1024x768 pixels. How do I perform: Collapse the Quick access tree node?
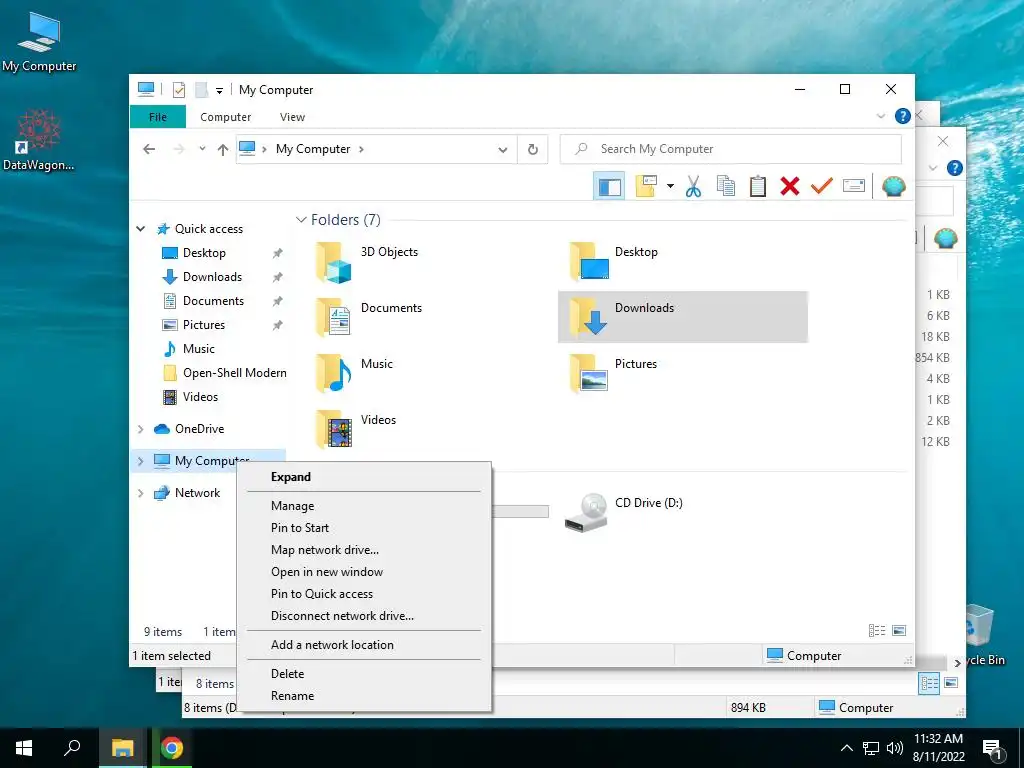pos(140,229)
